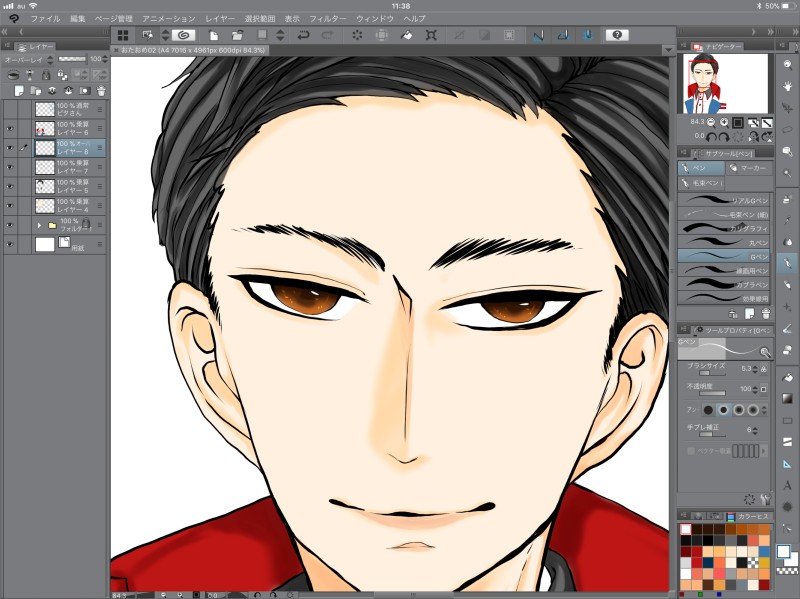Open the レイヤー menu
Viewport: 800px width, 599px height.
pyautogui.click(x=220, y=19)
